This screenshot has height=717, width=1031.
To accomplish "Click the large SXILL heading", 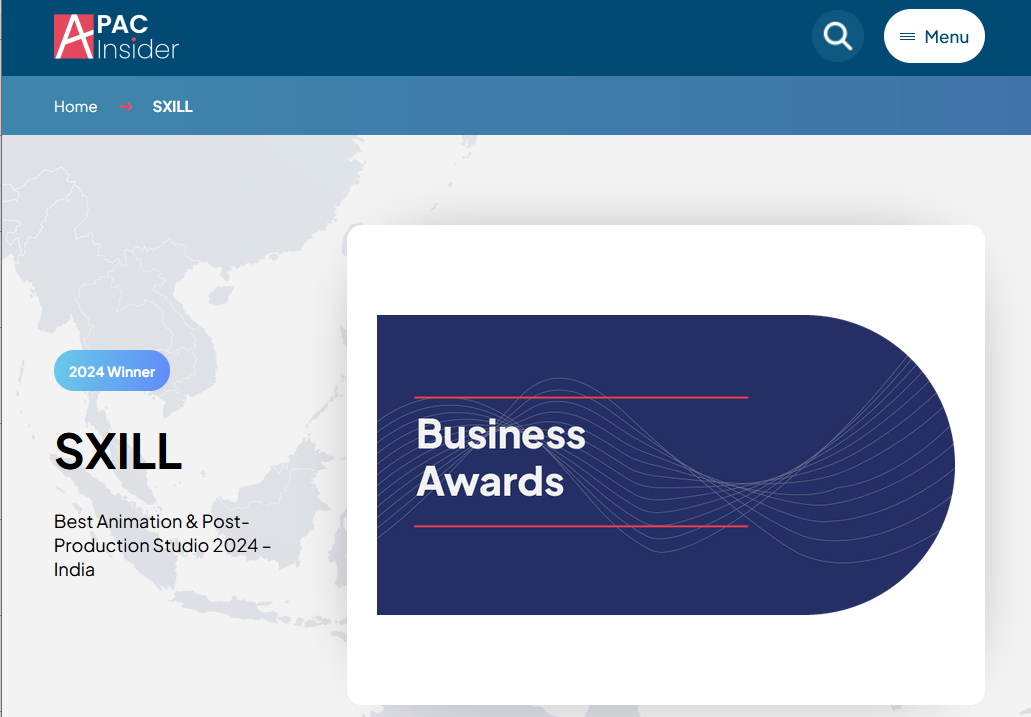I will (118, 451).
